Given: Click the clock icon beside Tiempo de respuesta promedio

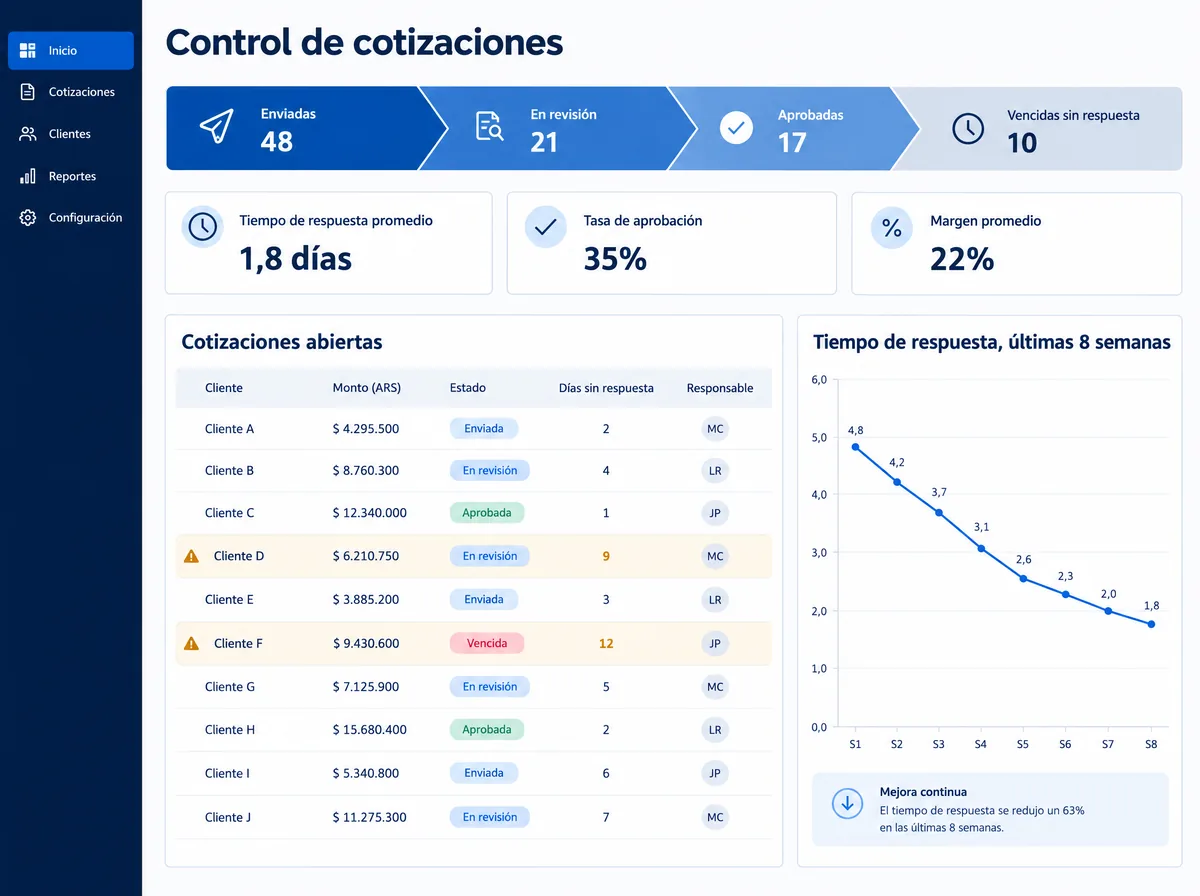Looking at the screenshot, I should click(x=202, y=227).
